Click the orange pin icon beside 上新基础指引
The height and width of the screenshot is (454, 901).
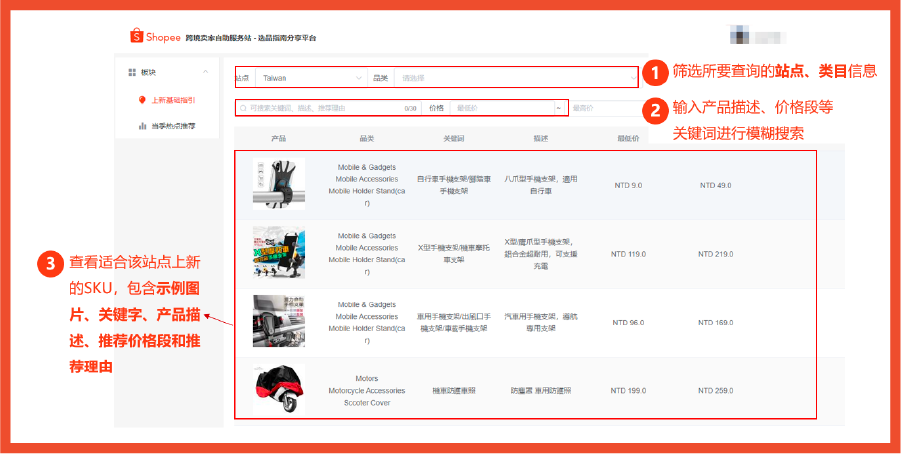(143, 100)
